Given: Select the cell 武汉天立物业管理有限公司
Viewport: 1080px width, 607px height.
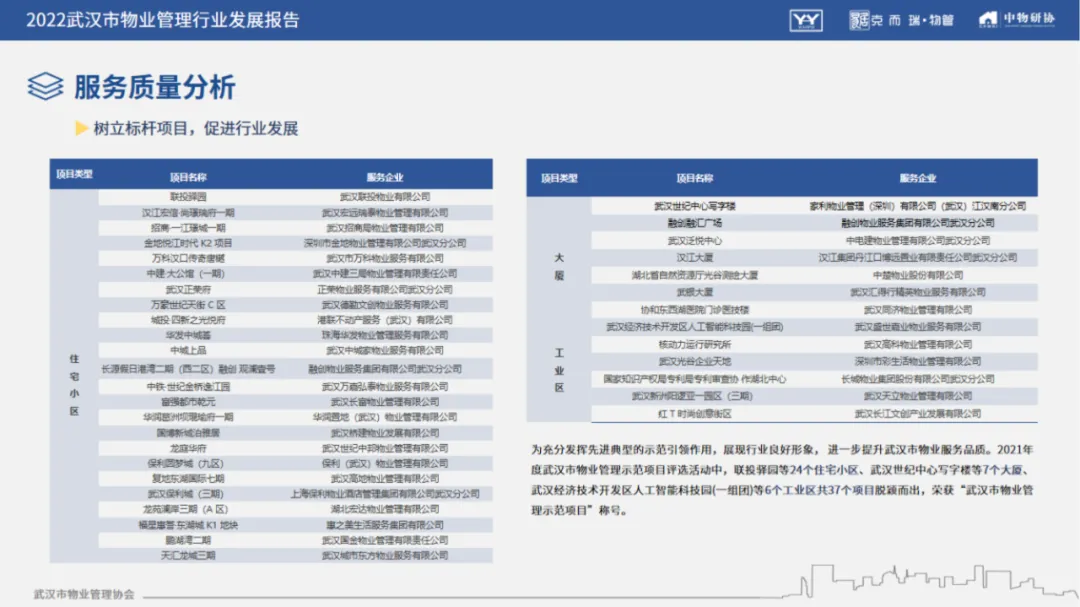Looking at the screenshot, I should click(917, 396).
